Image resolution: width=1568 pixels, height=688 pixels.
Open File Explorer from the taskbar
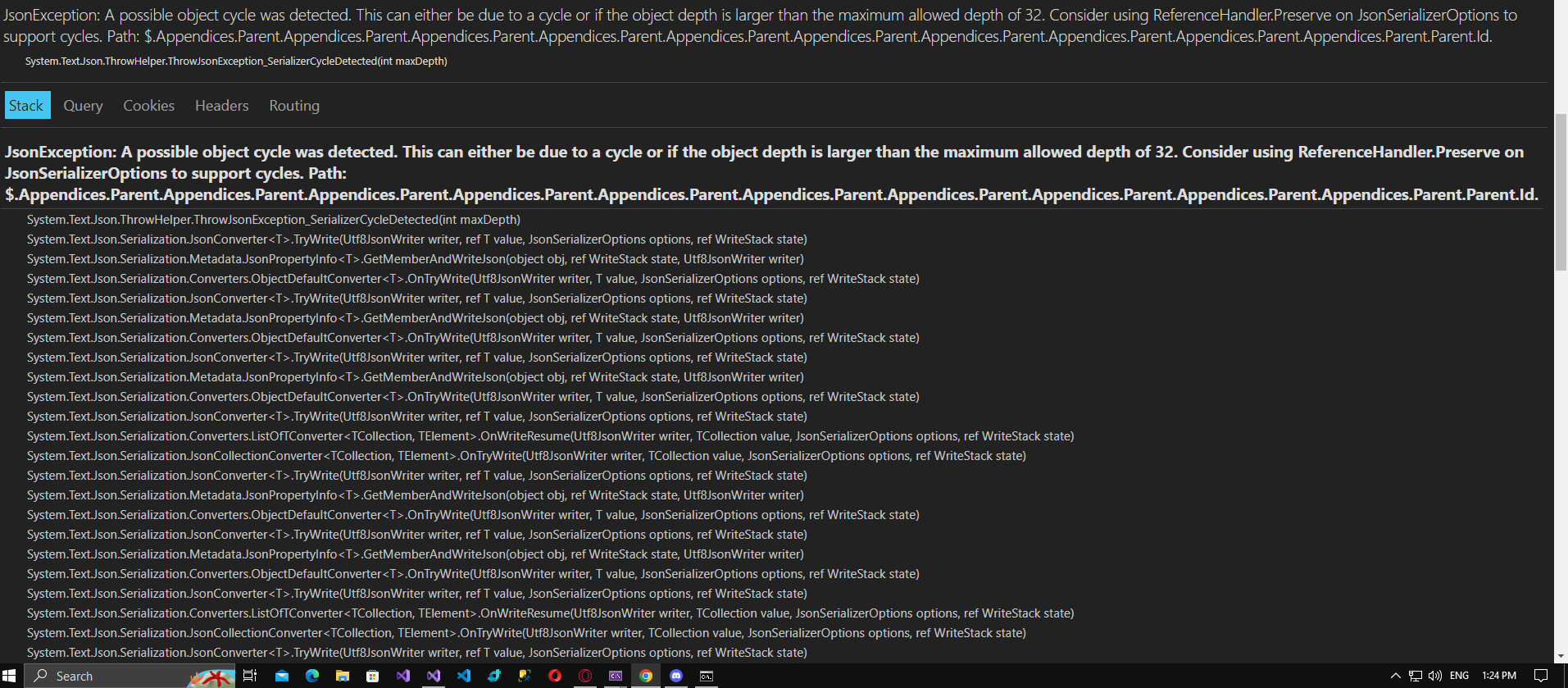pos(343,676)
